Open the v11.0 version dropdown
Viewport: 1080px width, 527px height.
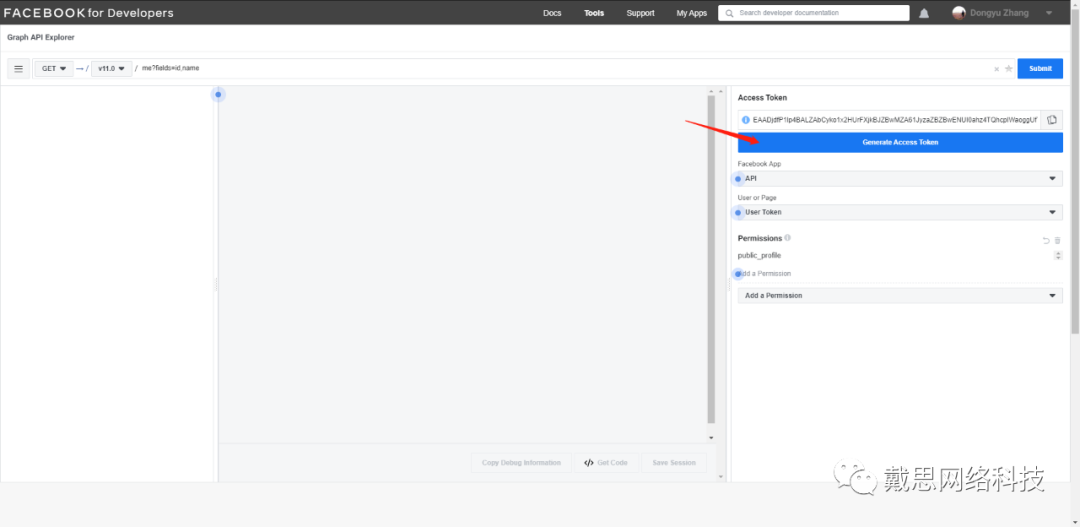(112, 69)
